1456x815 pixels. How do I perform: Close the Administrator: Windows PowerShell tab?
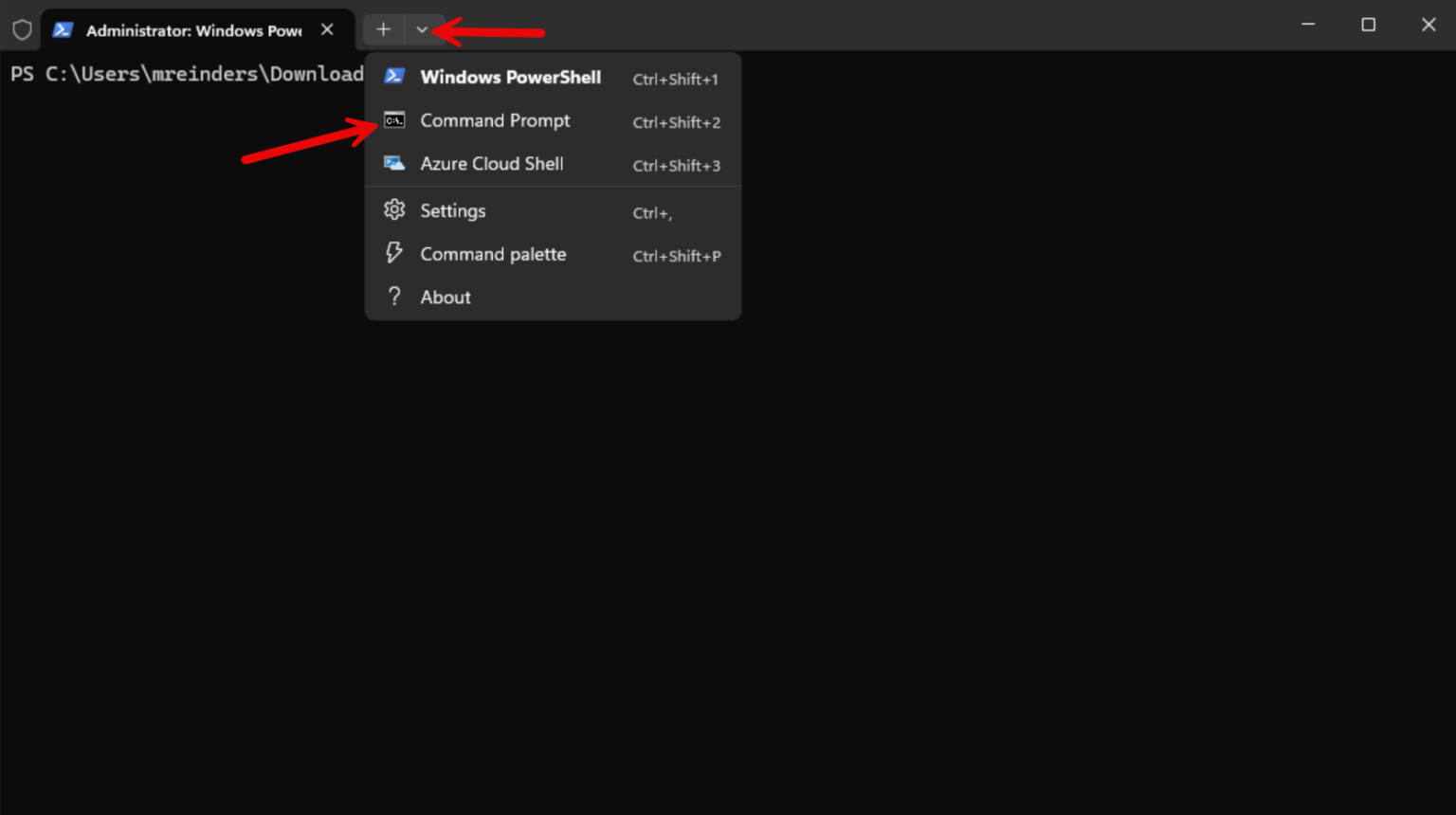pos(327,29)
